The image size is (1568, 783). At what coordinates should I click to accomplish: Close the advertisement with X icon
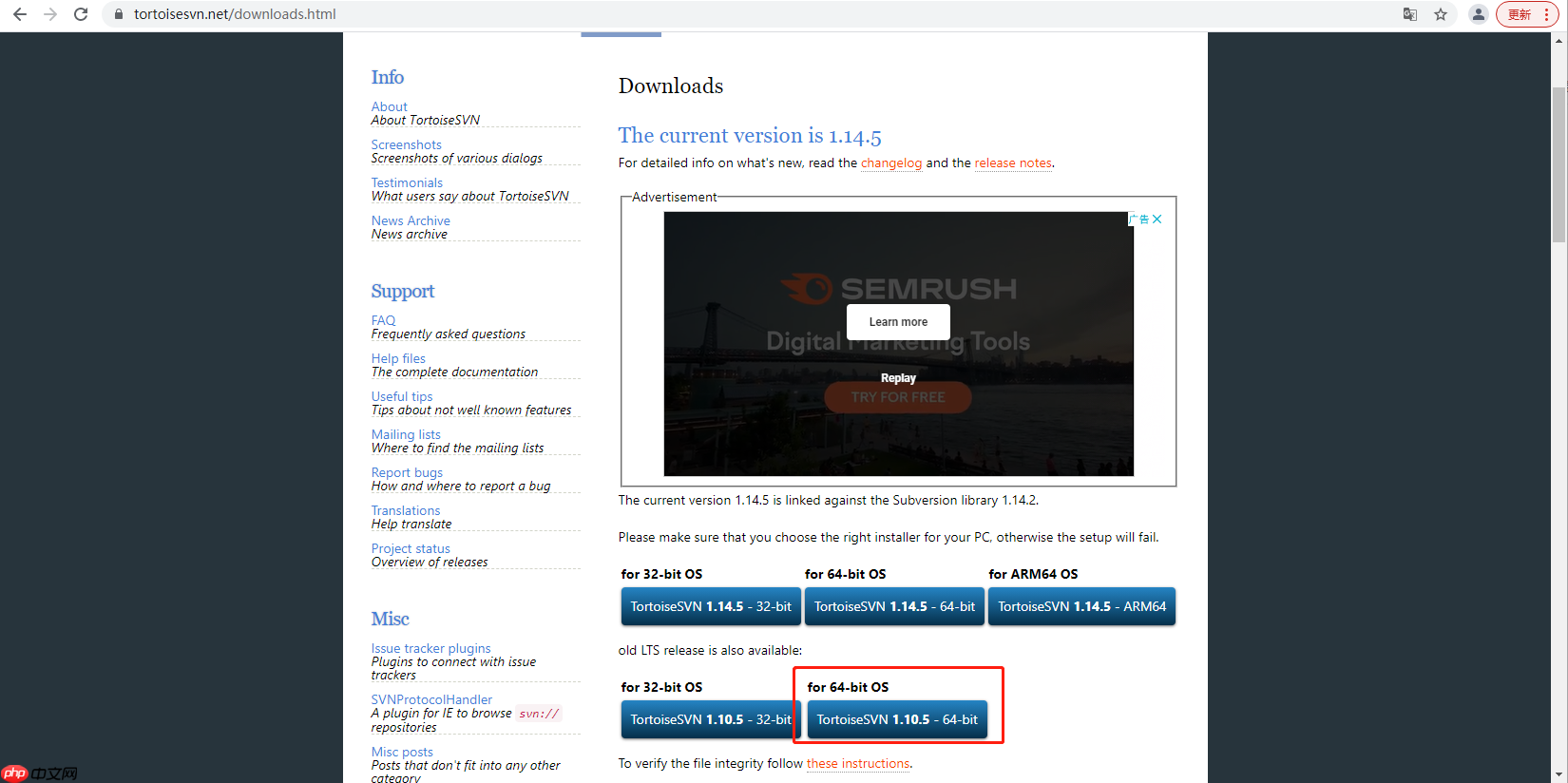(x=1157, y=220)
